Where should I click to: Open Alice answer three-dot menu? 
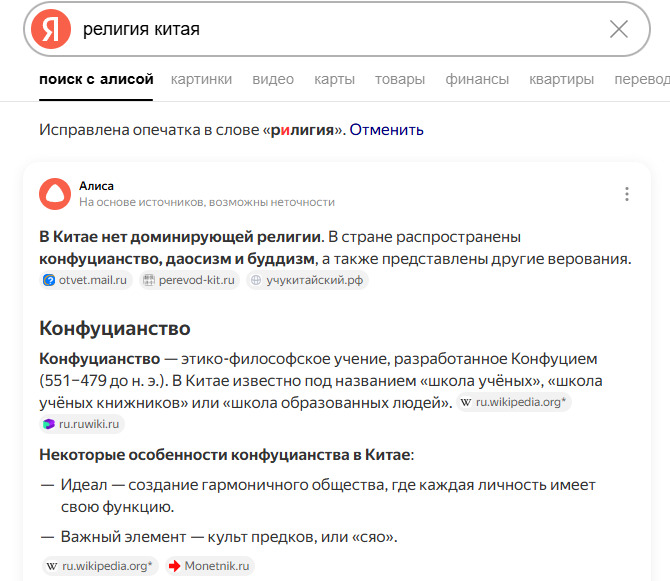coord(627,194)
